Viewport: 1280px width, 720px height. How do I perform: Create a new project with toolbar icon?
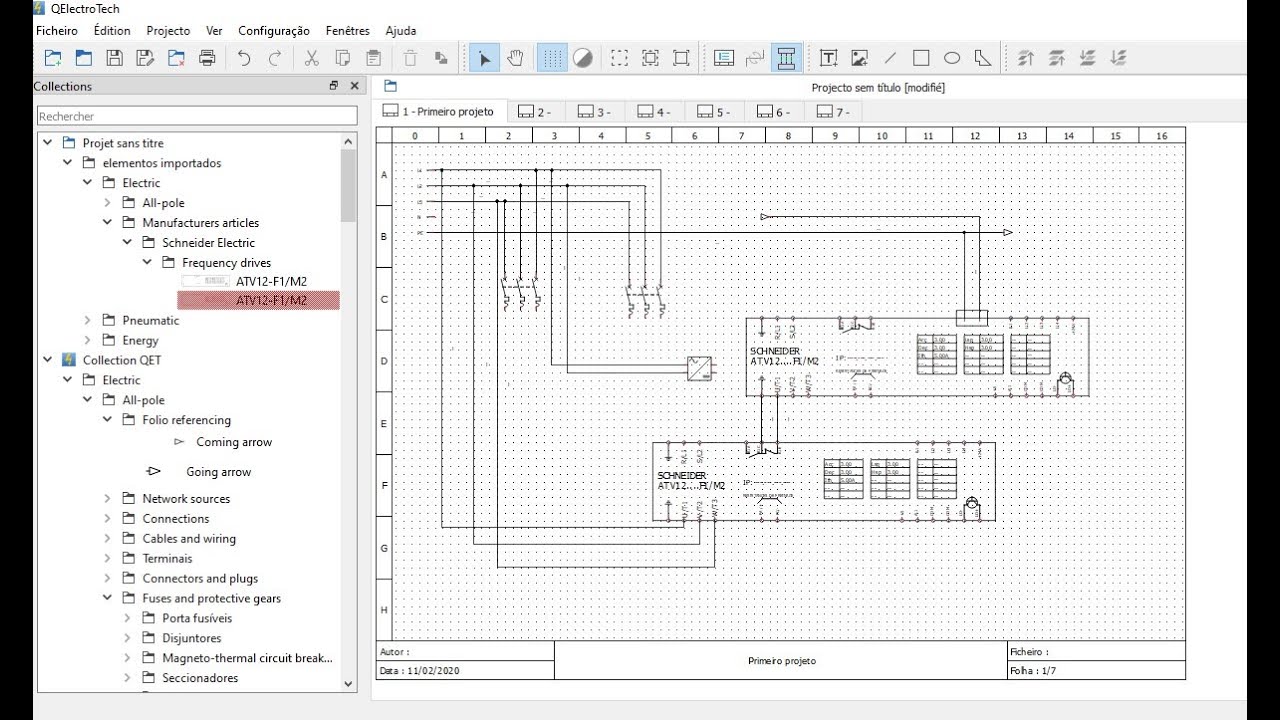pos(53,58)
